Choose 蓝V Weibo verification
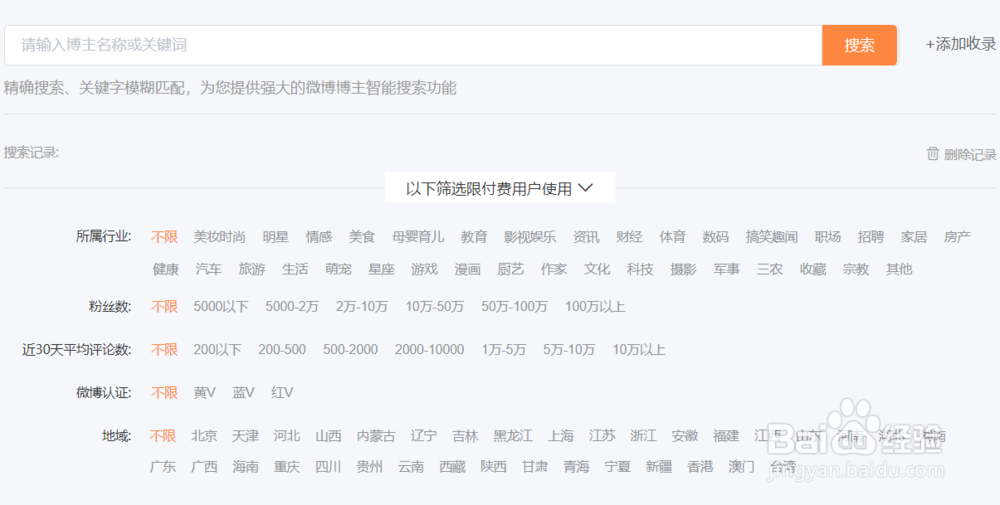 (x=244, y=393)
